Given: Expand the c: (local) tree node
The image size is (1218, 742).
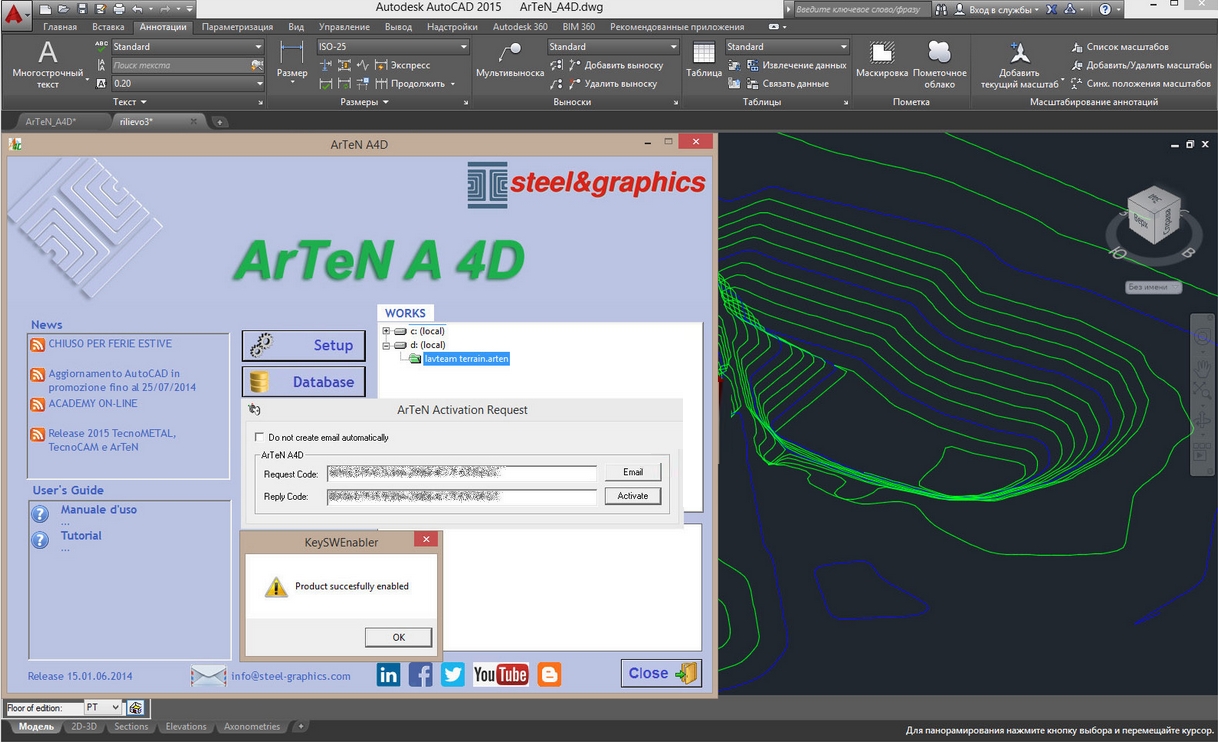Looking at the screenshot, I should tap(387, 331).
